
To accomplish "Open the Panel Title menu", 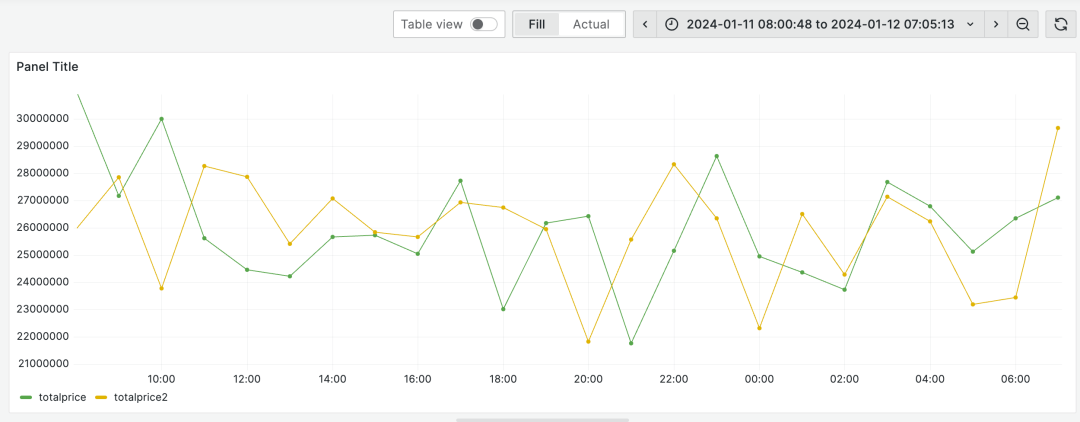I will pyautogui.click(x=48, y=67).
